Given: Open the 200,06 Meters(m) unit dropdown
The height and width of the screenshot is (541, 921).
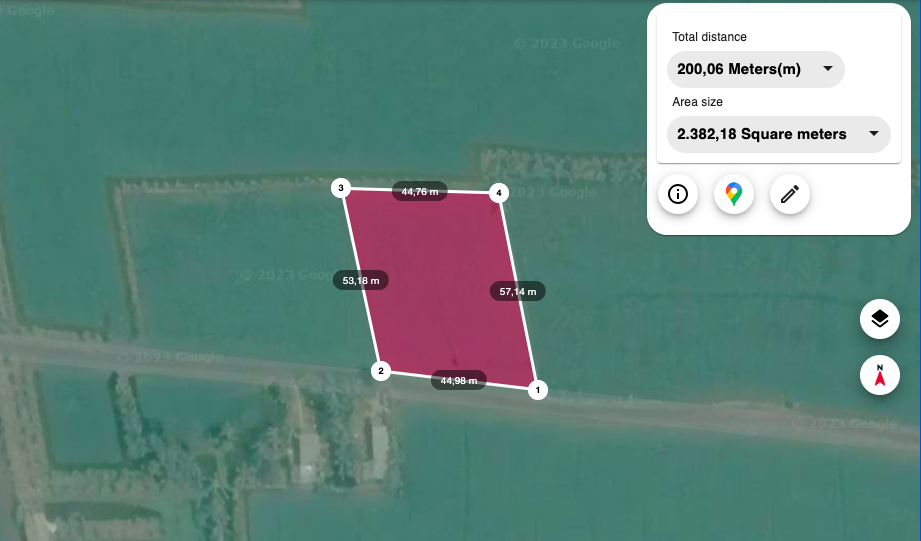Looking at the screenshot, I should point(756,69).
